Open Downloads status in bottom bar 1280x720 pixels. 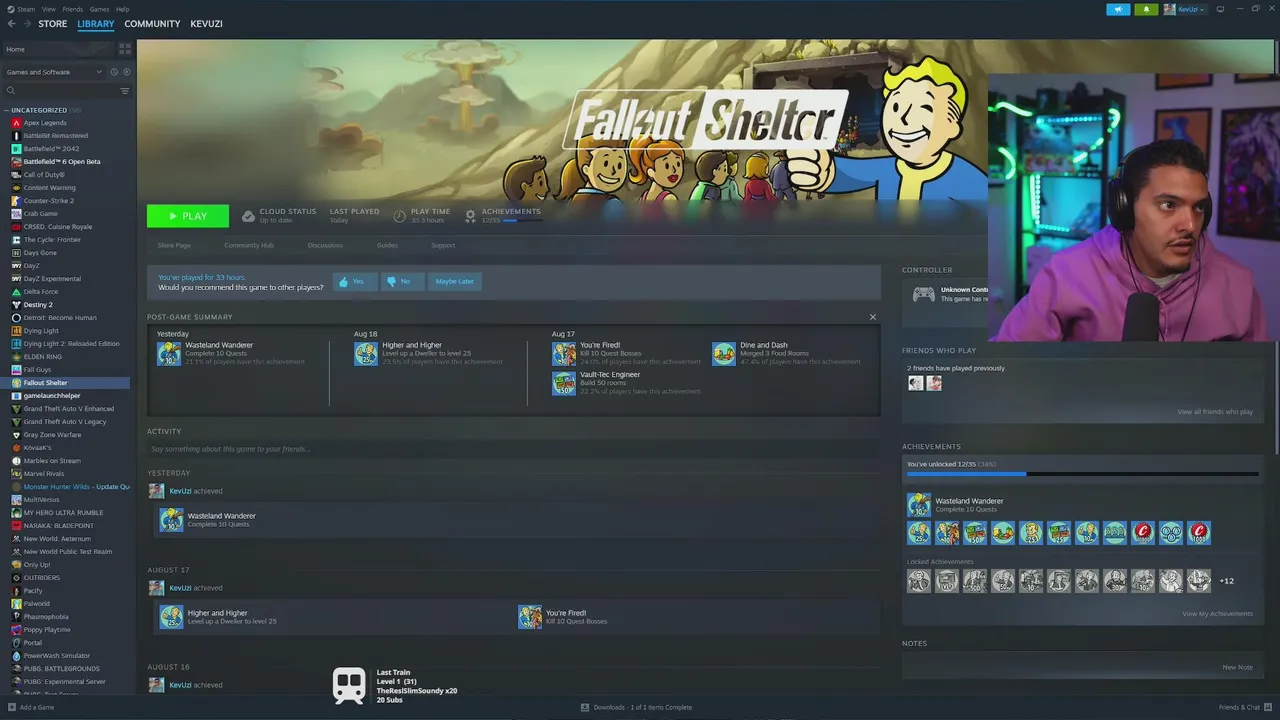click(x=636, y=707)
